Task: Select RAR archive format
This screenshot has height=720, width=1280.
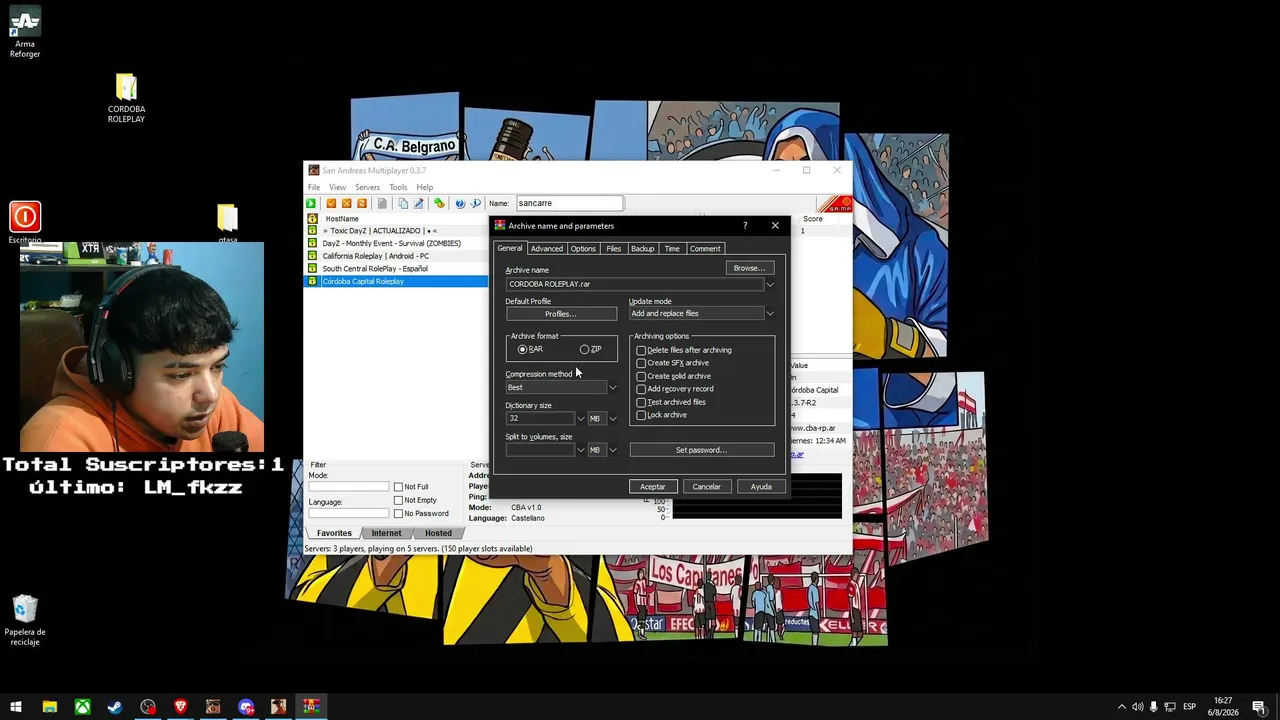Action: pos(530,350)
